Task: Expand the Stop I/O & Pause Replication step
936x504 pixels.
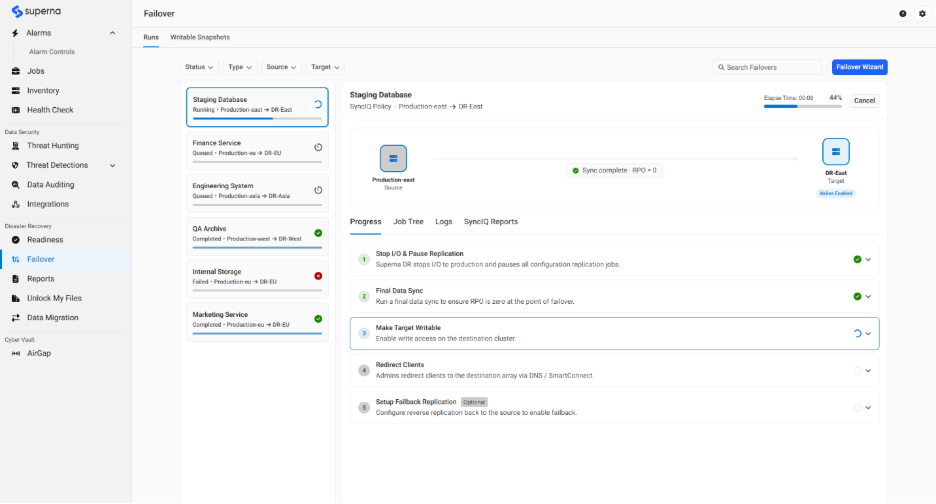Action: (x=868, y=260)
